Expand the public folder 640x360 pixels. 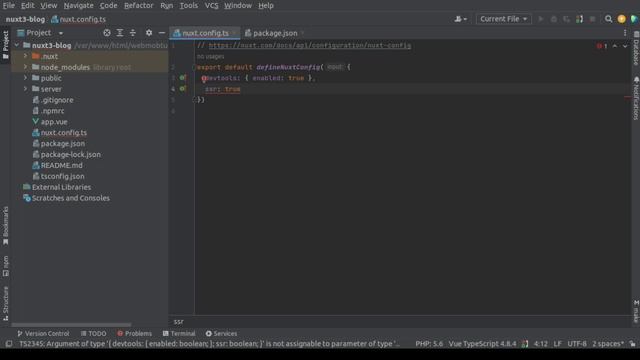tap(25, 78)
